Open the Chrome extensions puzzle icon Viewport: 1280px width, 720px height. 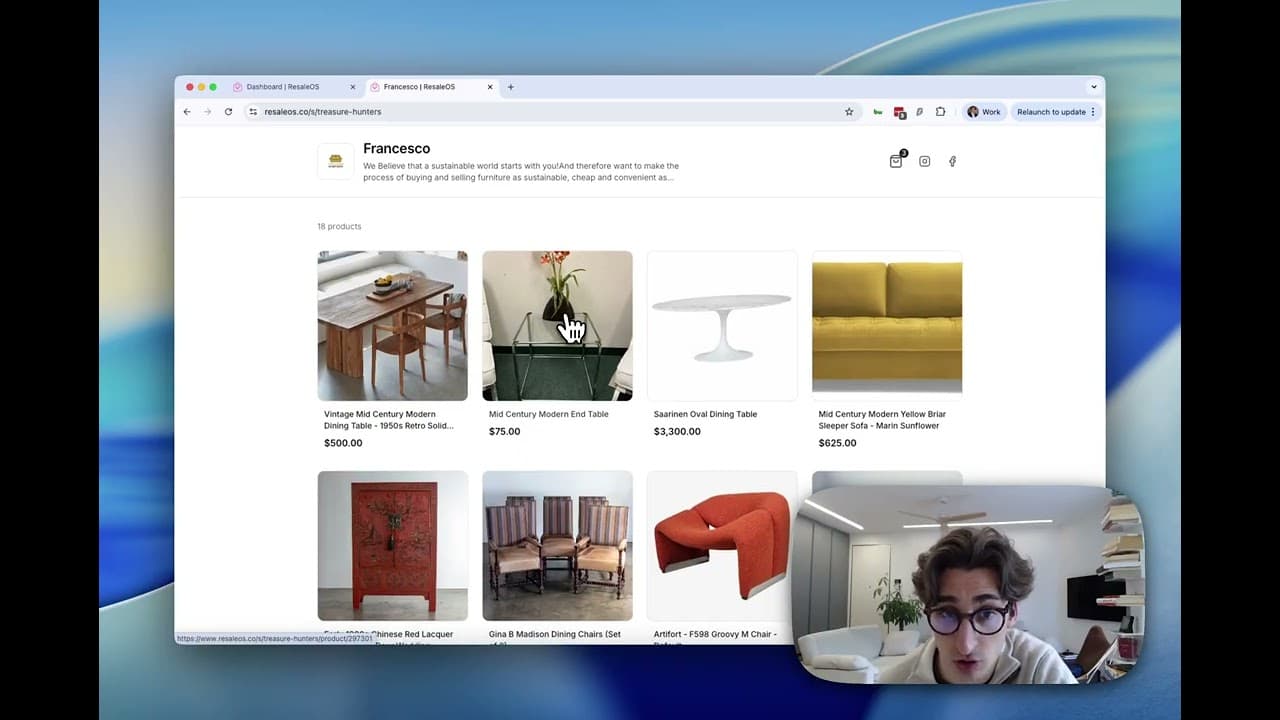click(941, 112)
